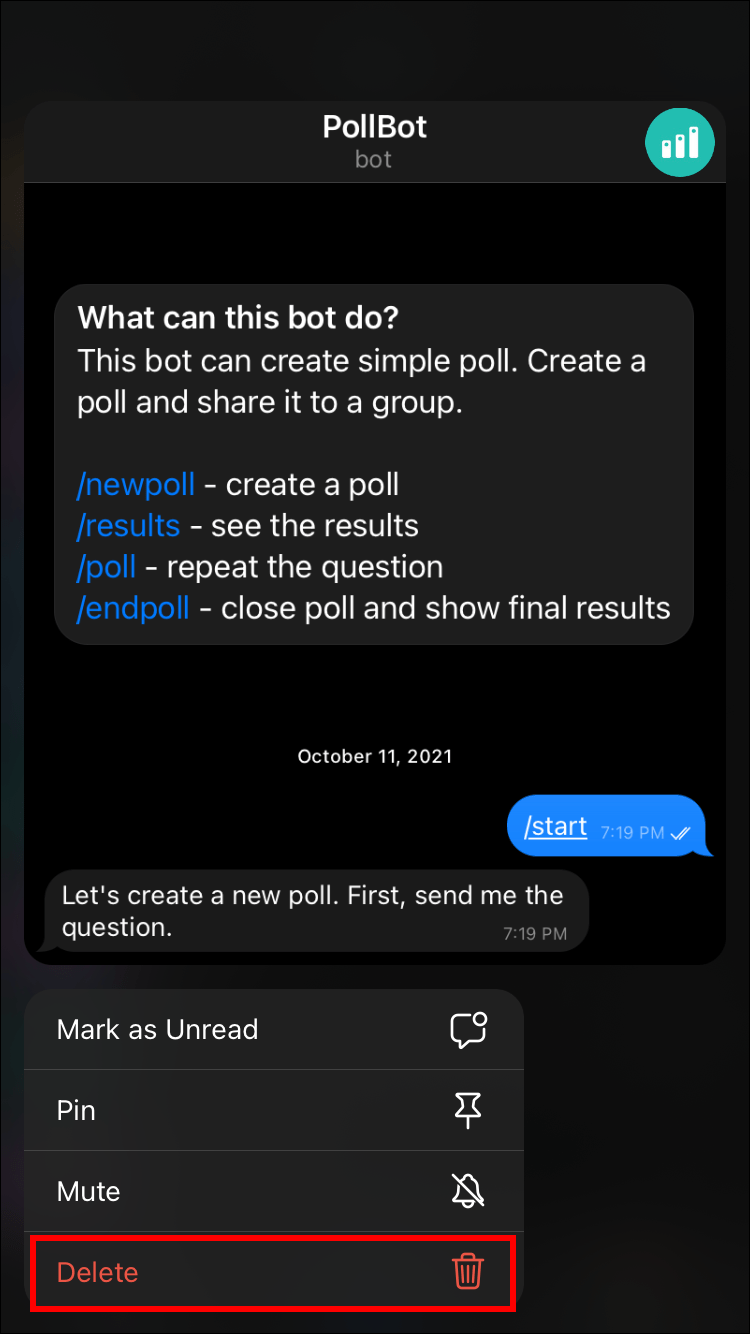Tap the /newpoll command link
This screenshot has height=1334, width=750.
pyautogui.click(x=136, y=485)
